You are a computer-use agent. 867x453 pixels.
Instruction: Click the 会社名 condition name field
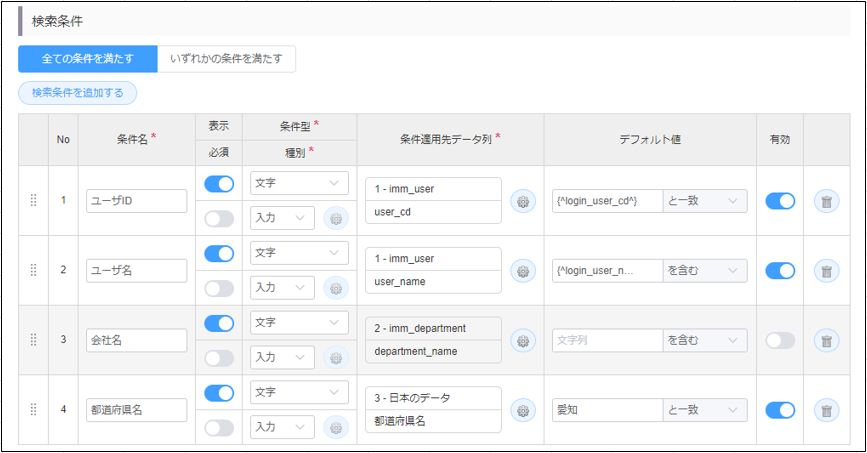tap(136, 341)
